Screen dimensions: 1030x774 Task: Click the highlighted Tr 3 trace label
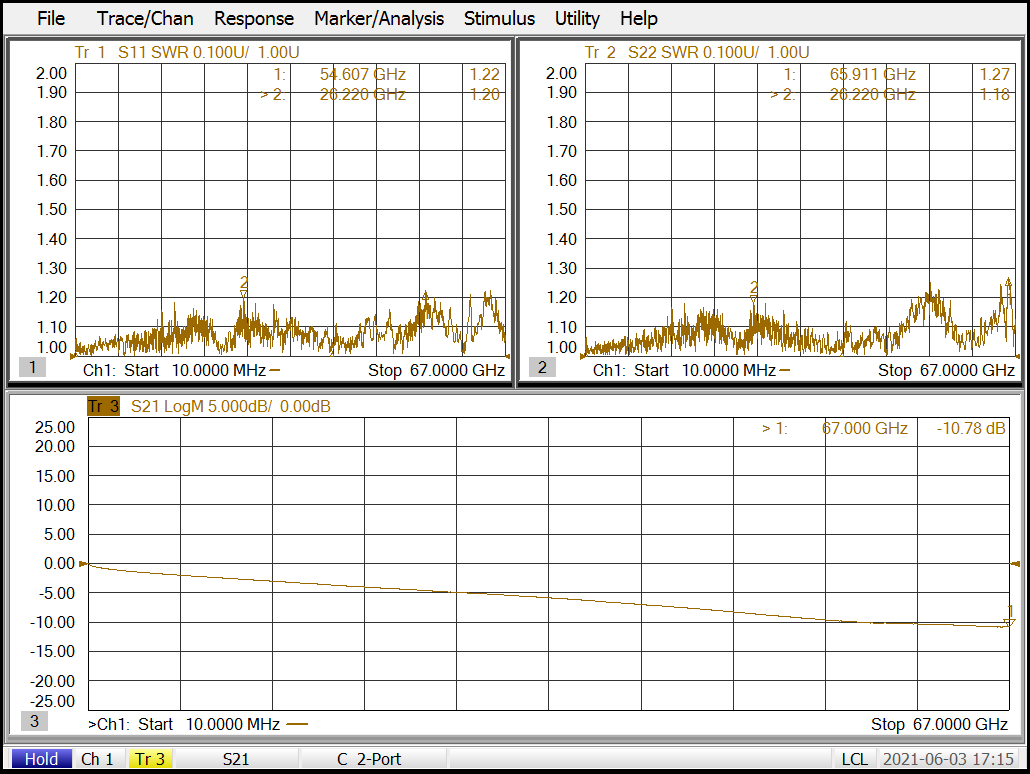click(103, 406)
